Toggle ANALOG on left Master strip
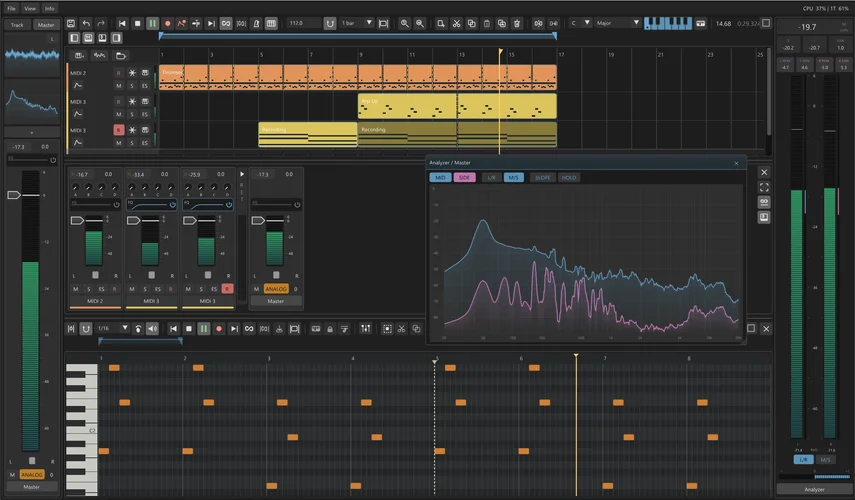 coord(32,475)
